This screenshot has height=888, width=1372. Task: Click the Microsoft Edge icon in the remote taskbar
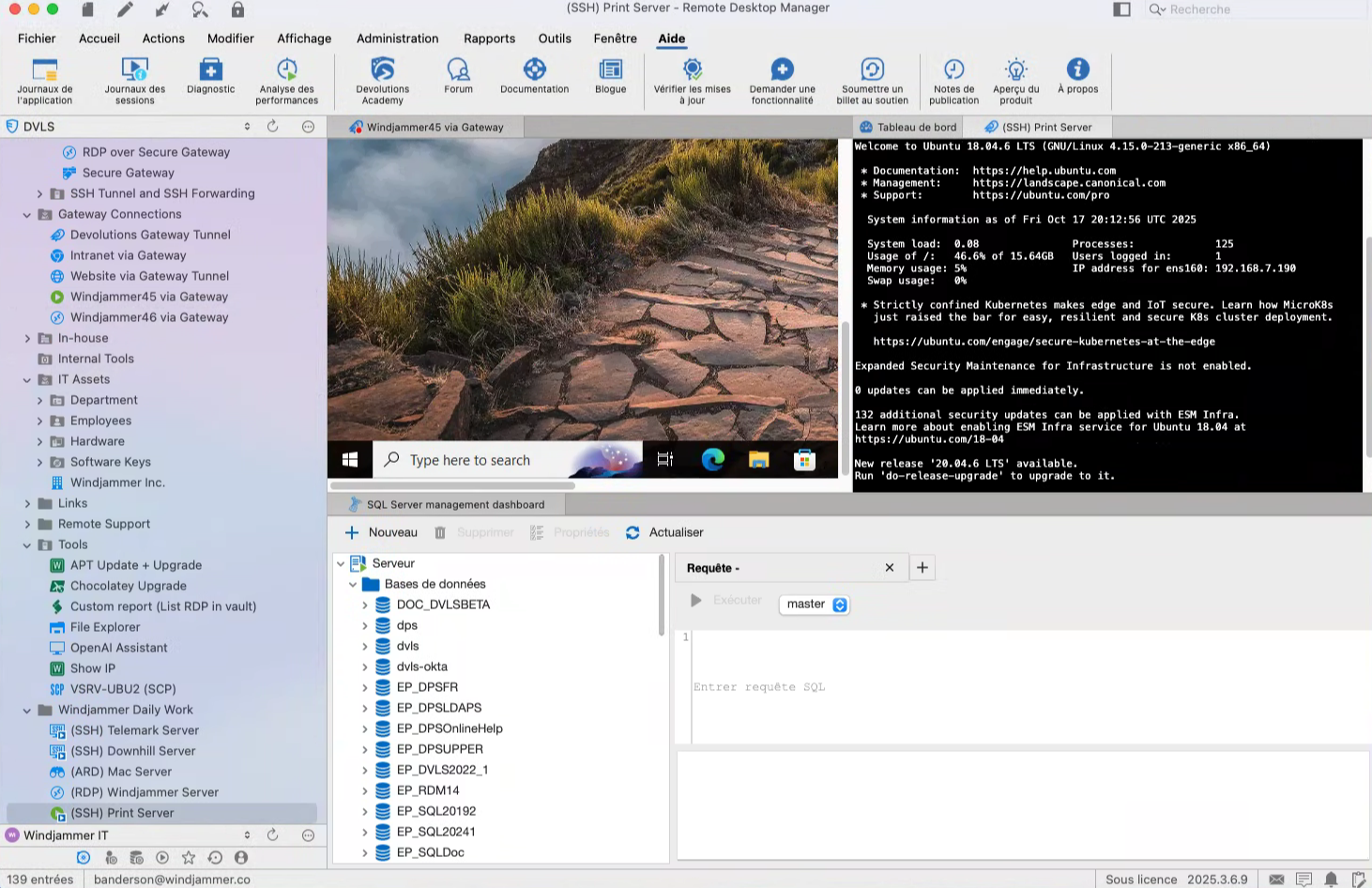tap(713, 460)
